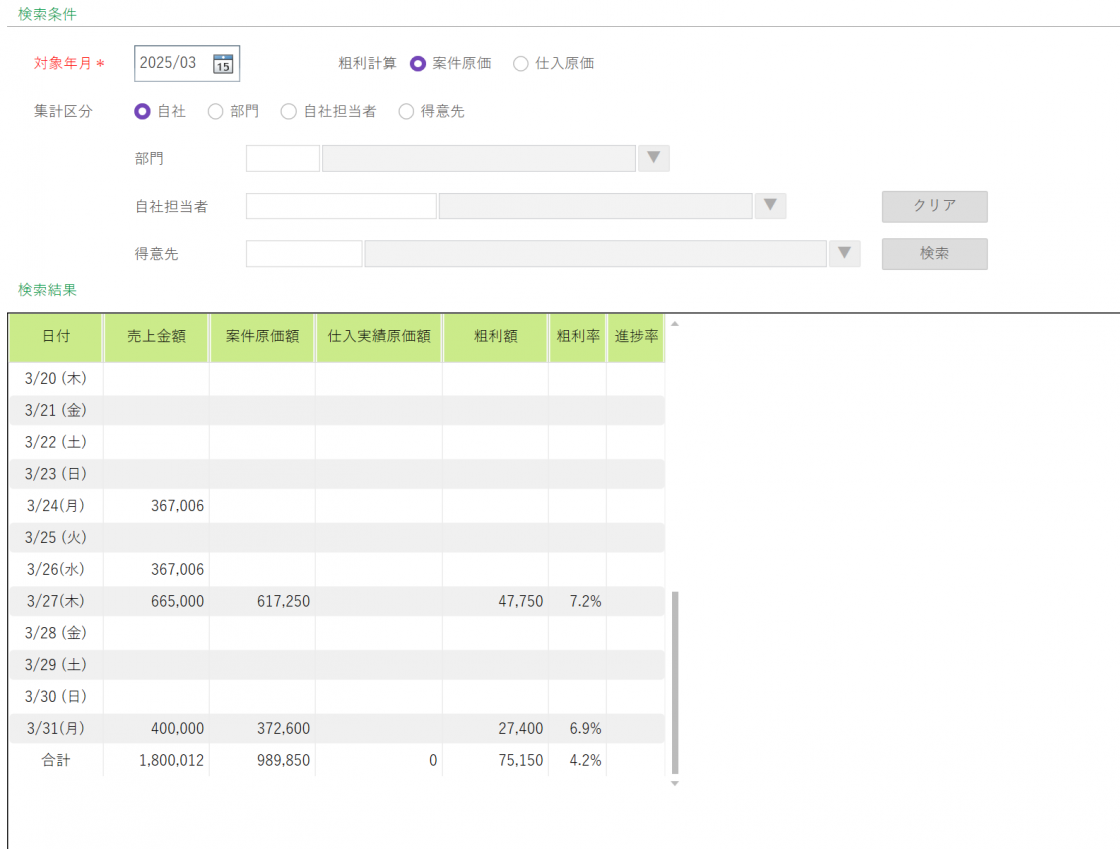
Task: Choose 部門 as 集計区分
Action: [215, 112]
